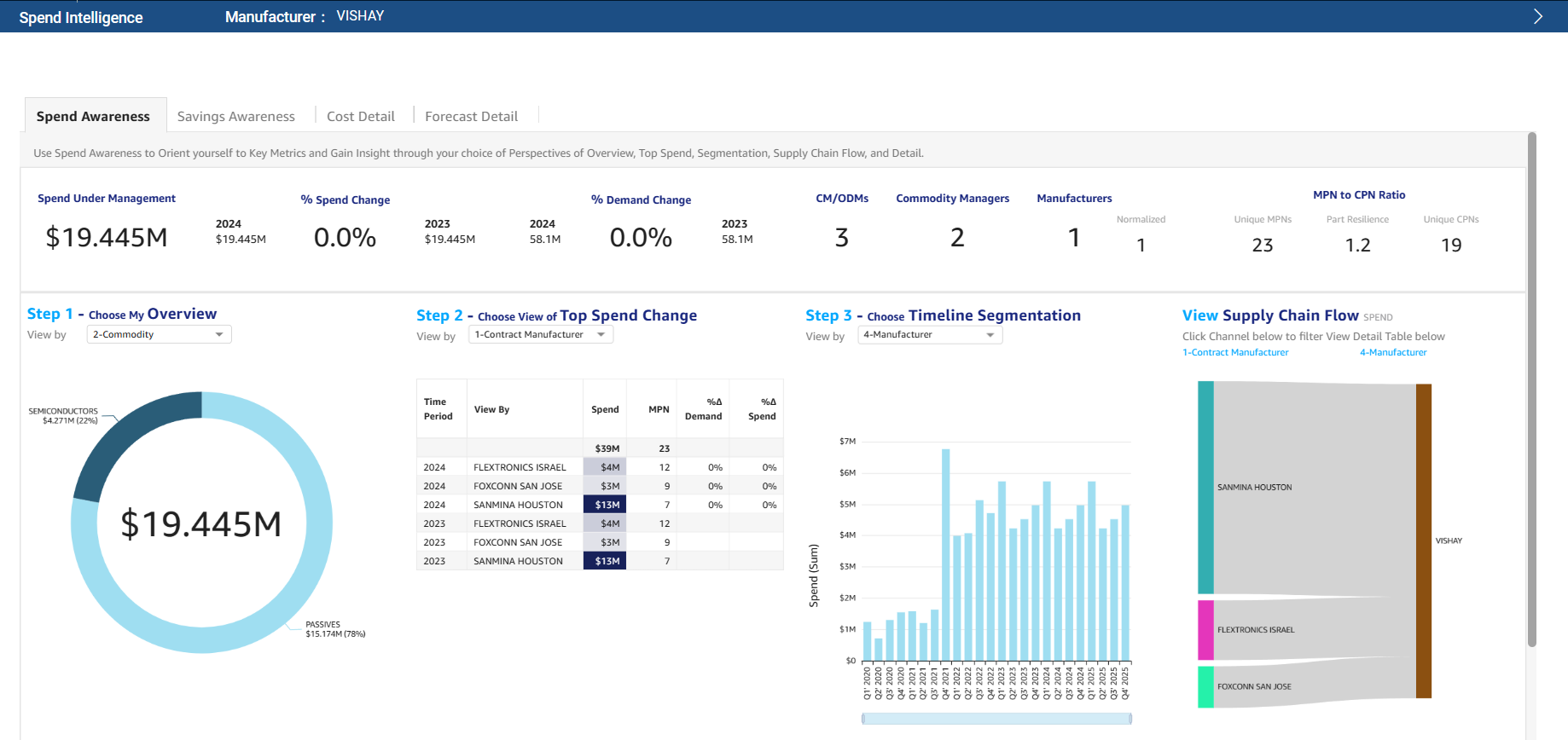Sort by the %Δ Demand column header
Screen dimensions: 1568x740
[703, 409]
